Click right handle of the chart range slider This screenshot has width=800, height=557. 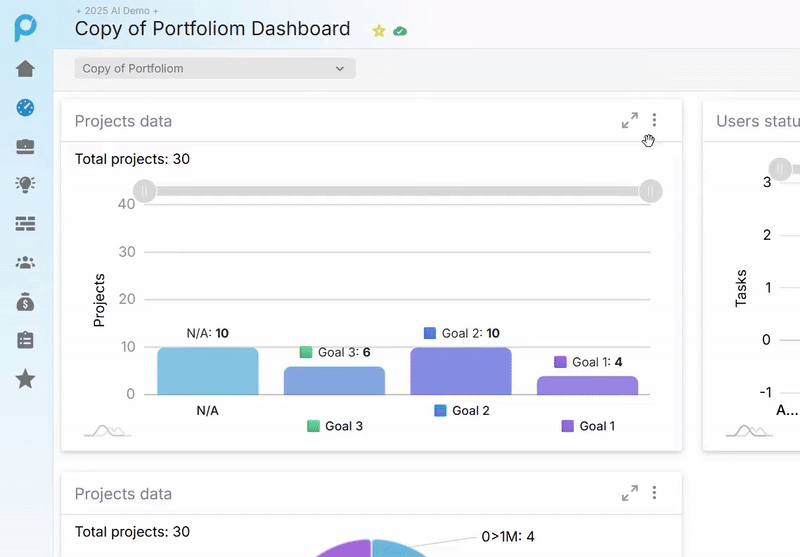(x=651, y=191)
